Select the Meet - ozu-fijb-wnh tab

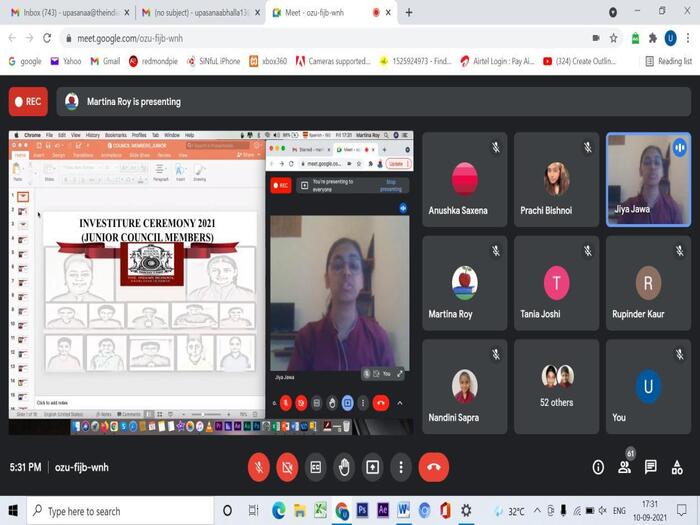(330, 12)
